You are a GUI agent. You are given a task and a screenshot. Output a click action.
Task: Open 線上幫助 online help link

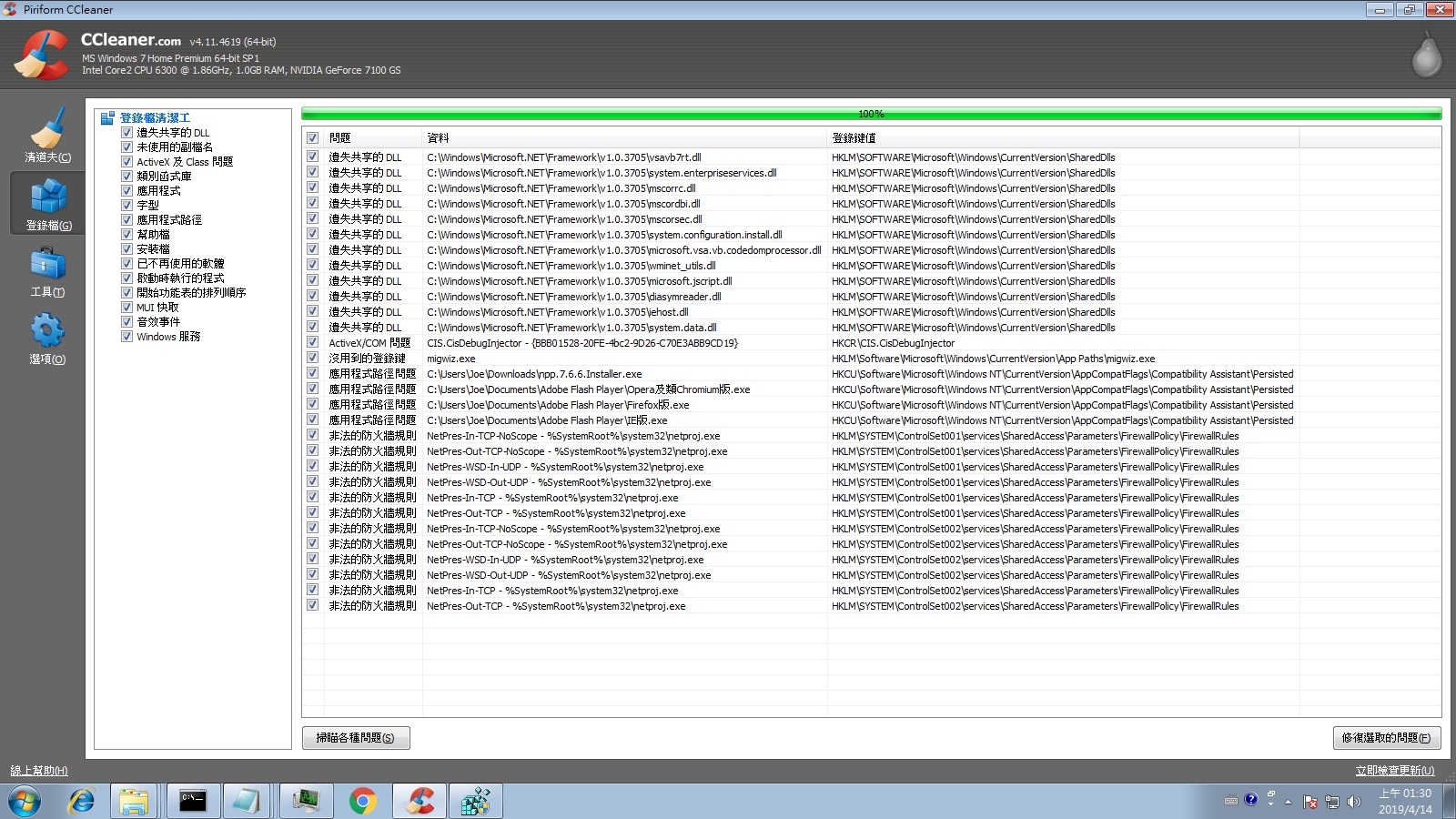coord(39,771)
